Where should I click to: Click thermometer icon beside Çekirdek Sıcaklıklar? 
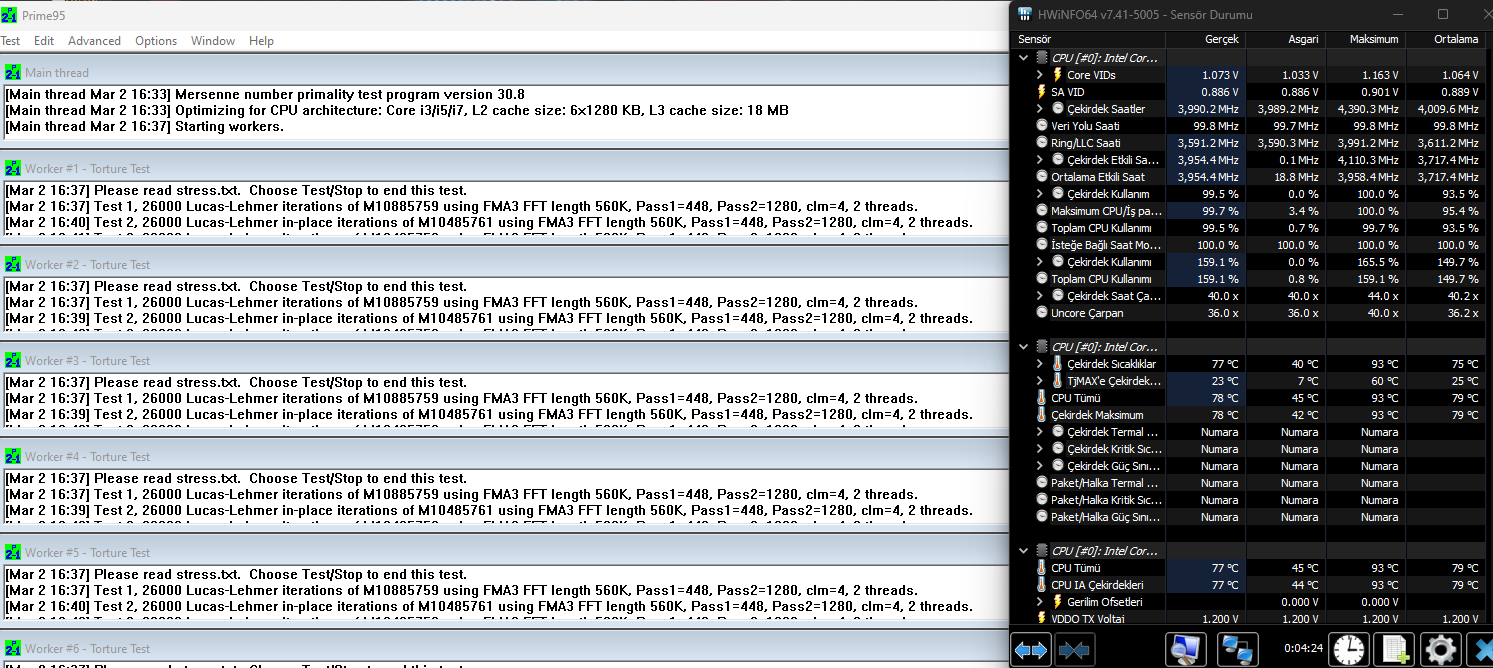[x=1057, y=364]
